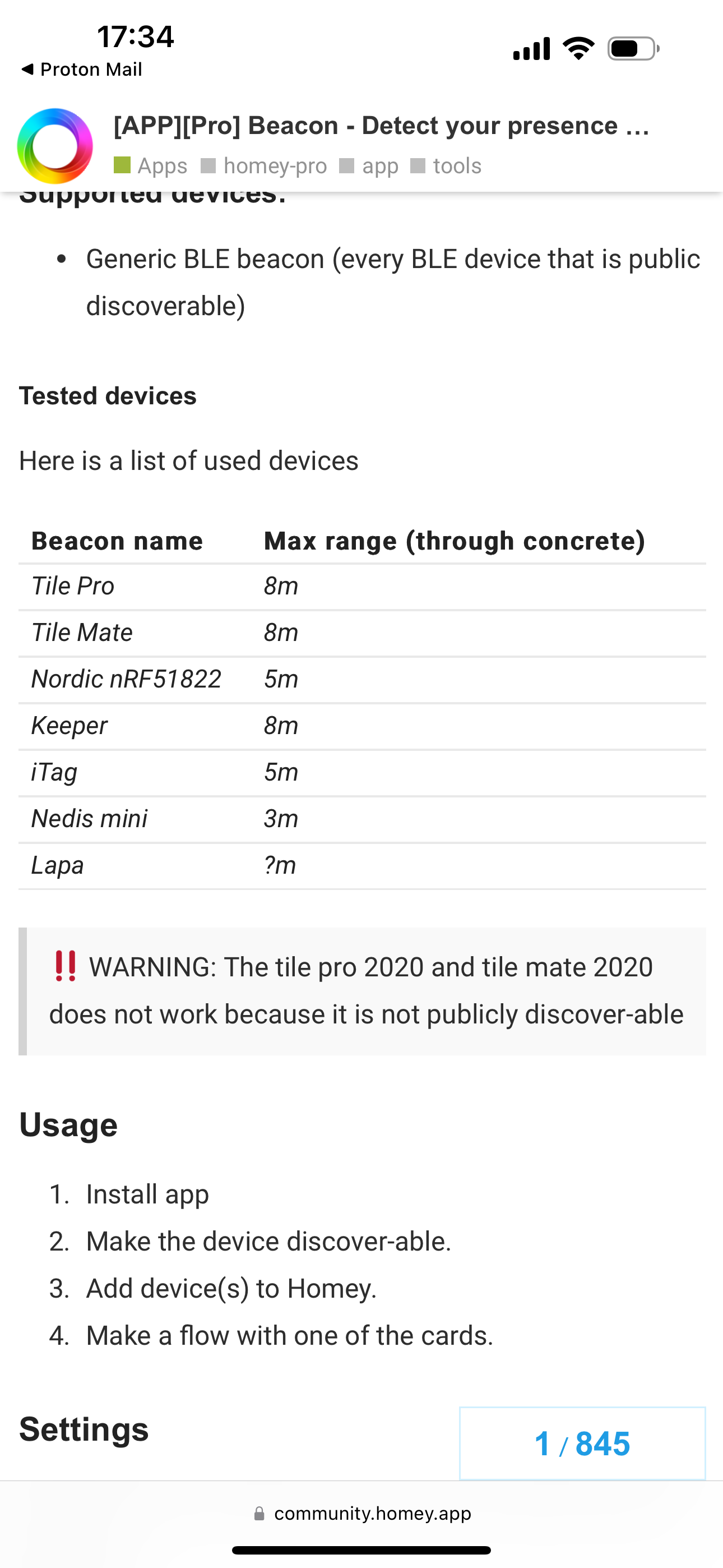Tap the red exclamation warning icon
The width and height of the screenshot is (723, 1568).
[x=65, y=966]
